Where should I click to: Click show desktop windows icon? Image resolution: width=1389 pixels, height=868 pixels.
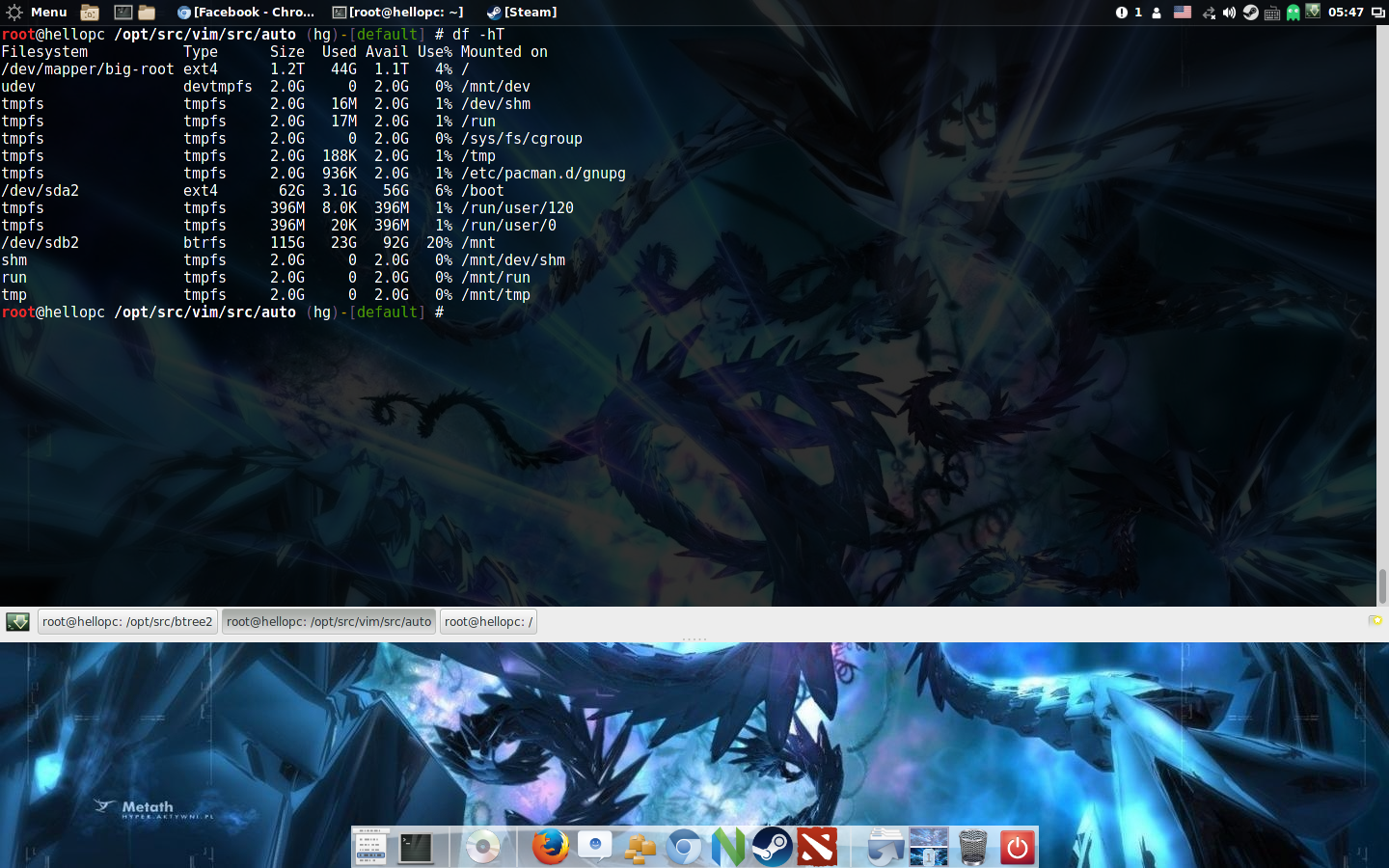coord(1377,13)
